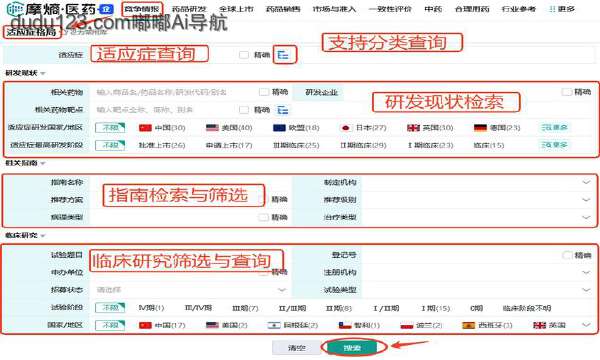
Task: Check the 精确 box for 登记号 field
Action: point(567,255)
